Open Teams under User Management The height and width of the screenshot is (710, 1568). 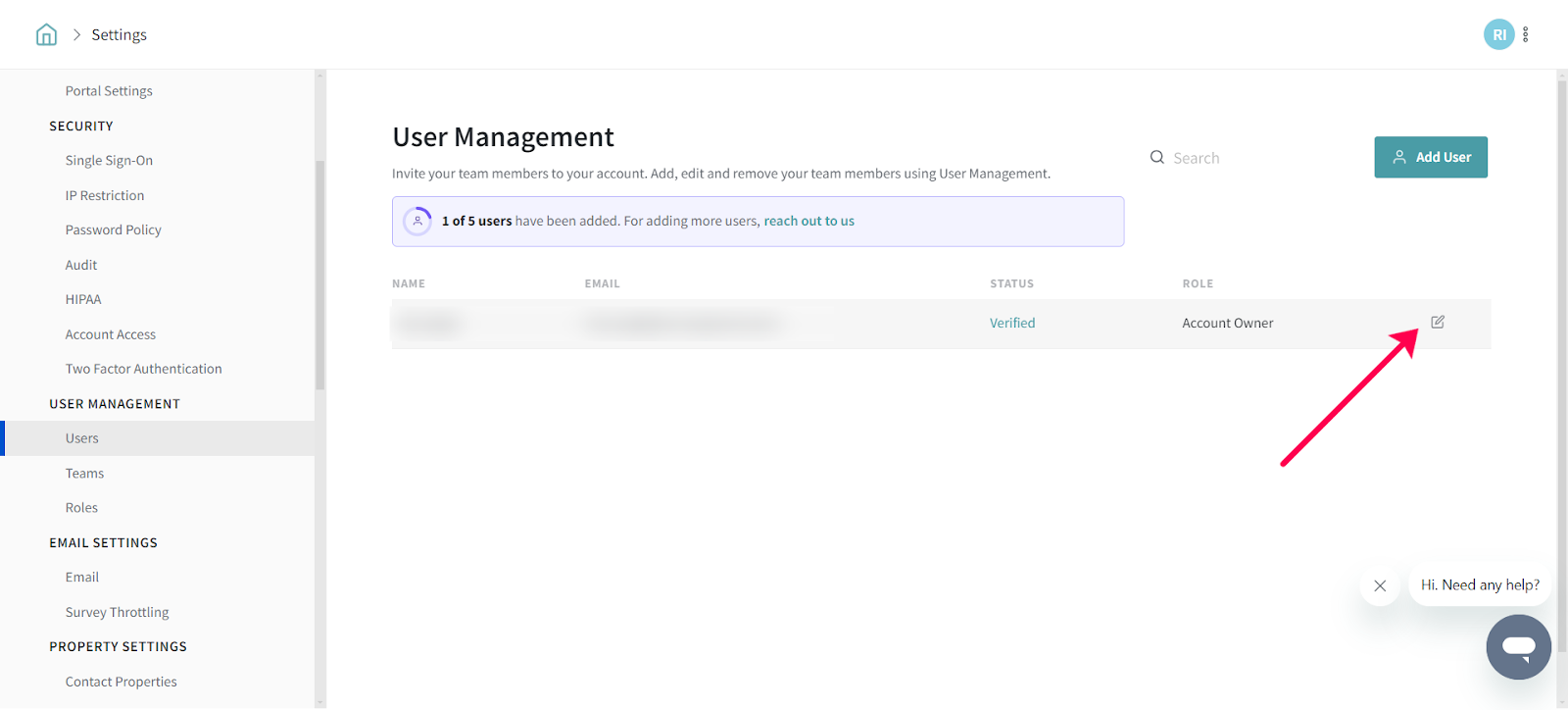click(84, 474)
